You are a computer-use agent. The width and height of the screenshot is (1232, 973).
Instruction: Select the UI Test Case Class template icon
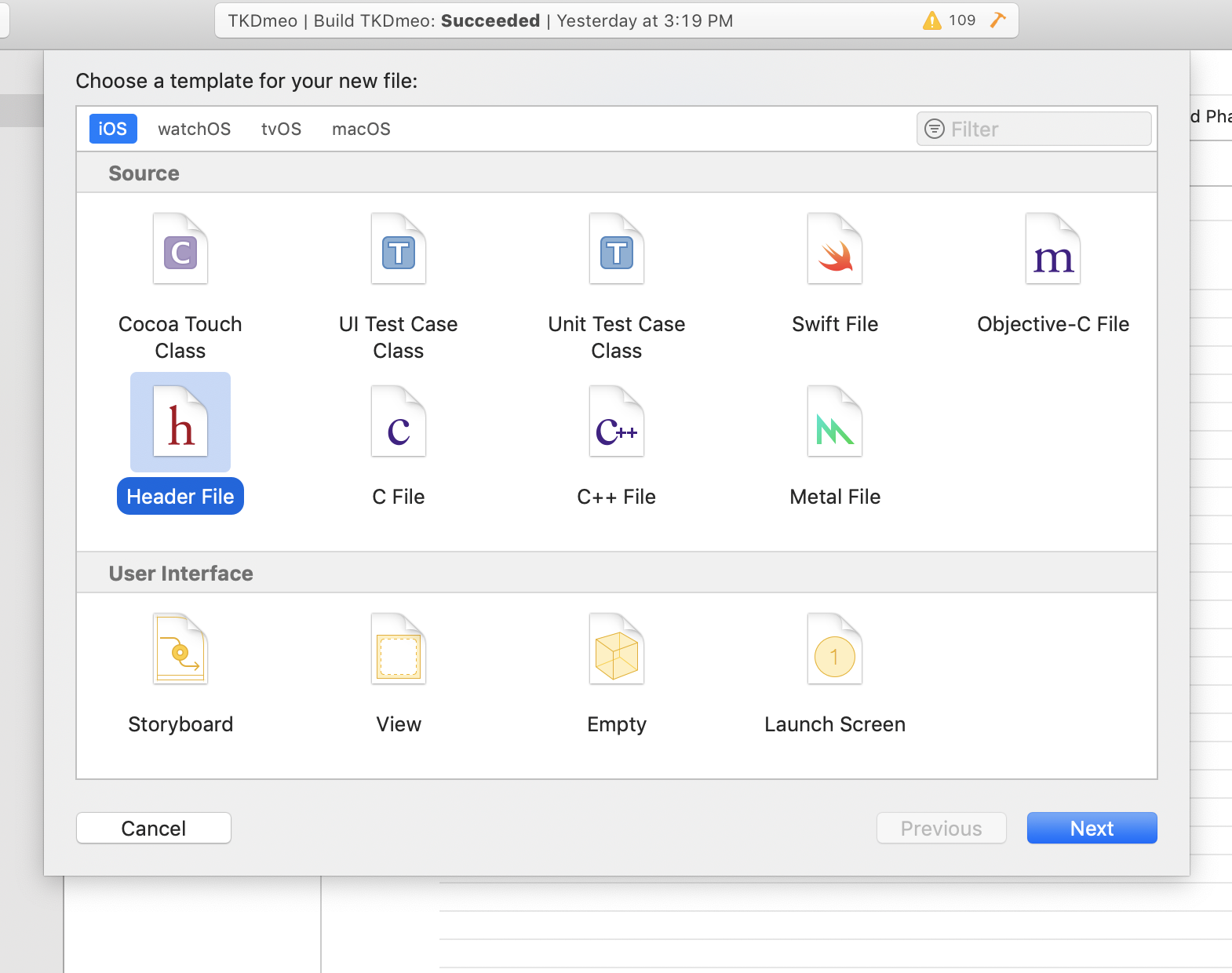pyautogui.click(x=399, y=249)
